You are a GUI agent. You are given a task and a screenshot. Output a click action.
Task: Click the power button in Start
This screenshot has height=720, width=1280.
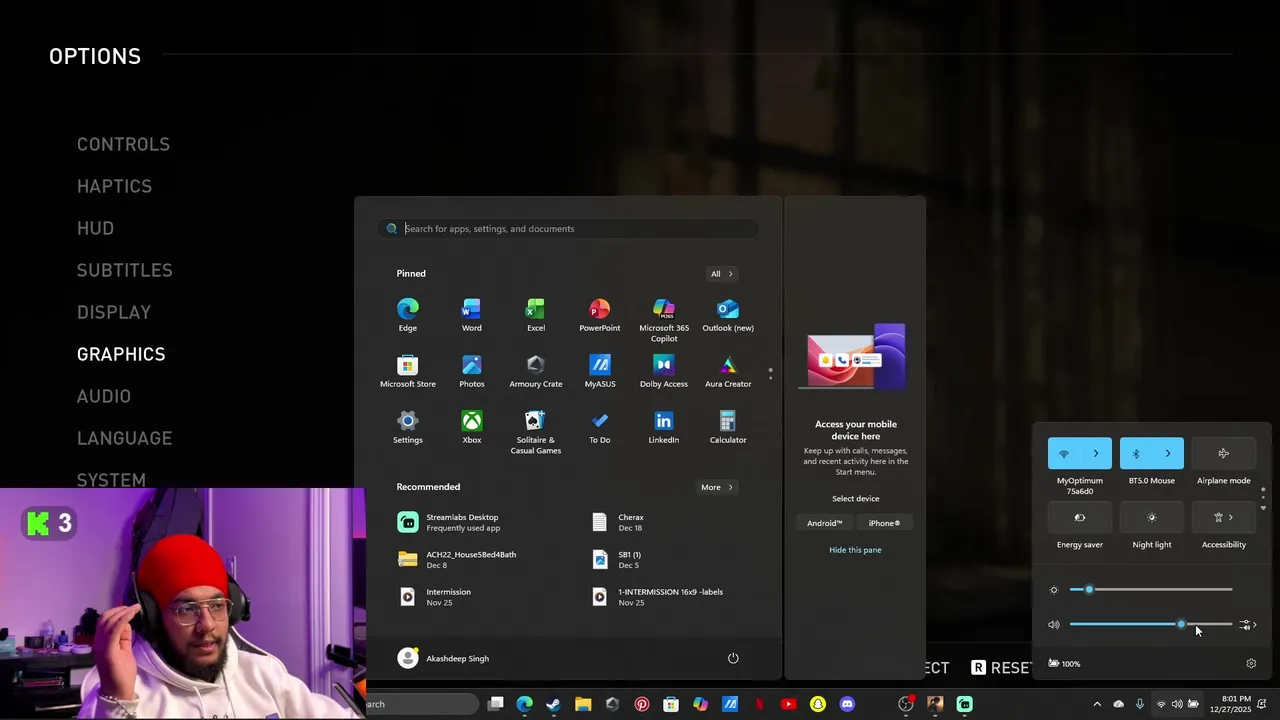[733, 658]
